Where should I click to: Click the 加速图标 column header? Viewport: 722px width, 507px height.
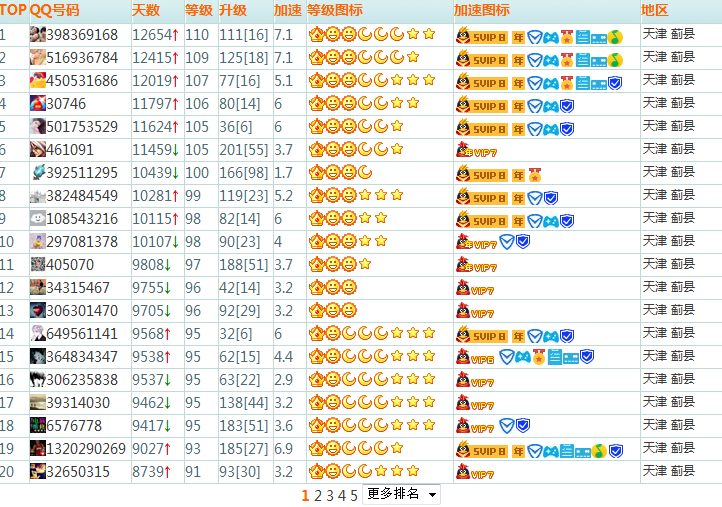click(x=482, y=10)
